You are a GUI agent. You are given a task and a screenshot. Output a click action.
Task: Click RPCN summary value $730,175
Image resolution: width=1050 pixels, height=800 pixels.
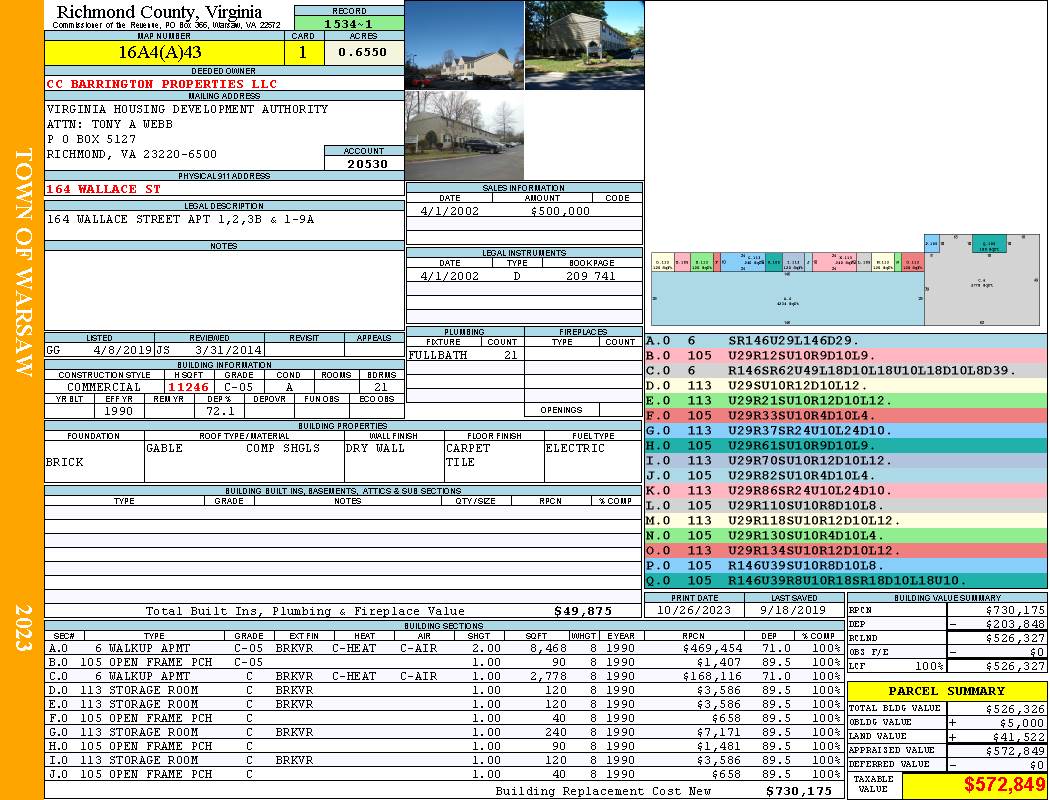coord(1015,610)
